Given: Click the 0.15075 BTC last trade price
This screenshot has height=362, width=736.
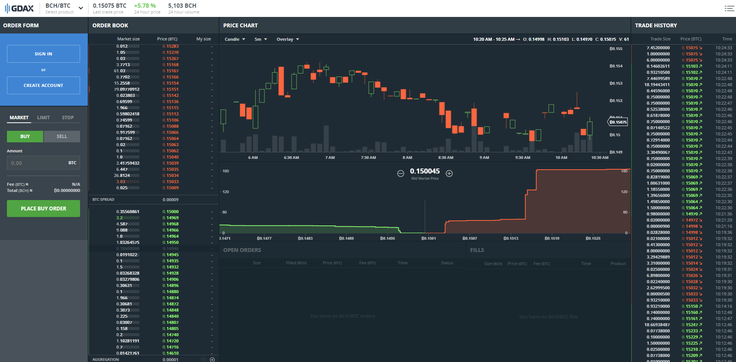Looking at the screenshot, I should click(109, 6).
